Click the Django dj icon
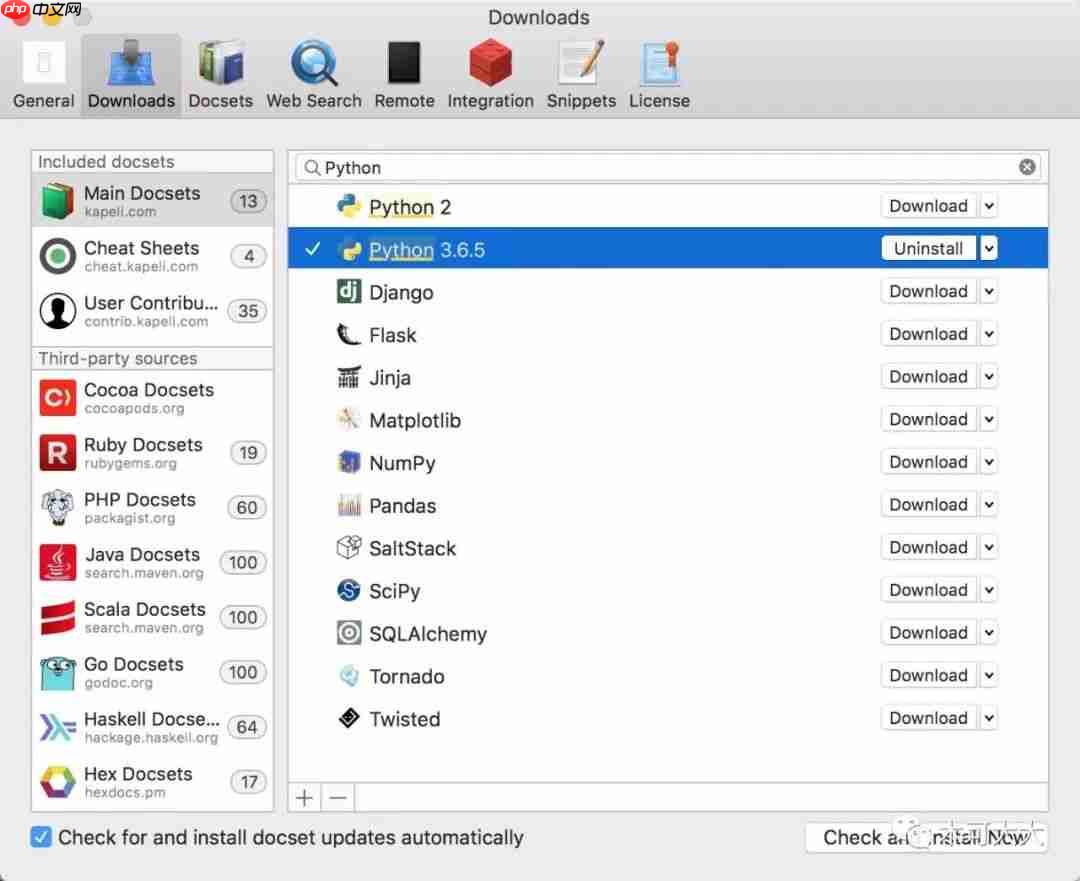The image size is (1080, 881). 349,291
